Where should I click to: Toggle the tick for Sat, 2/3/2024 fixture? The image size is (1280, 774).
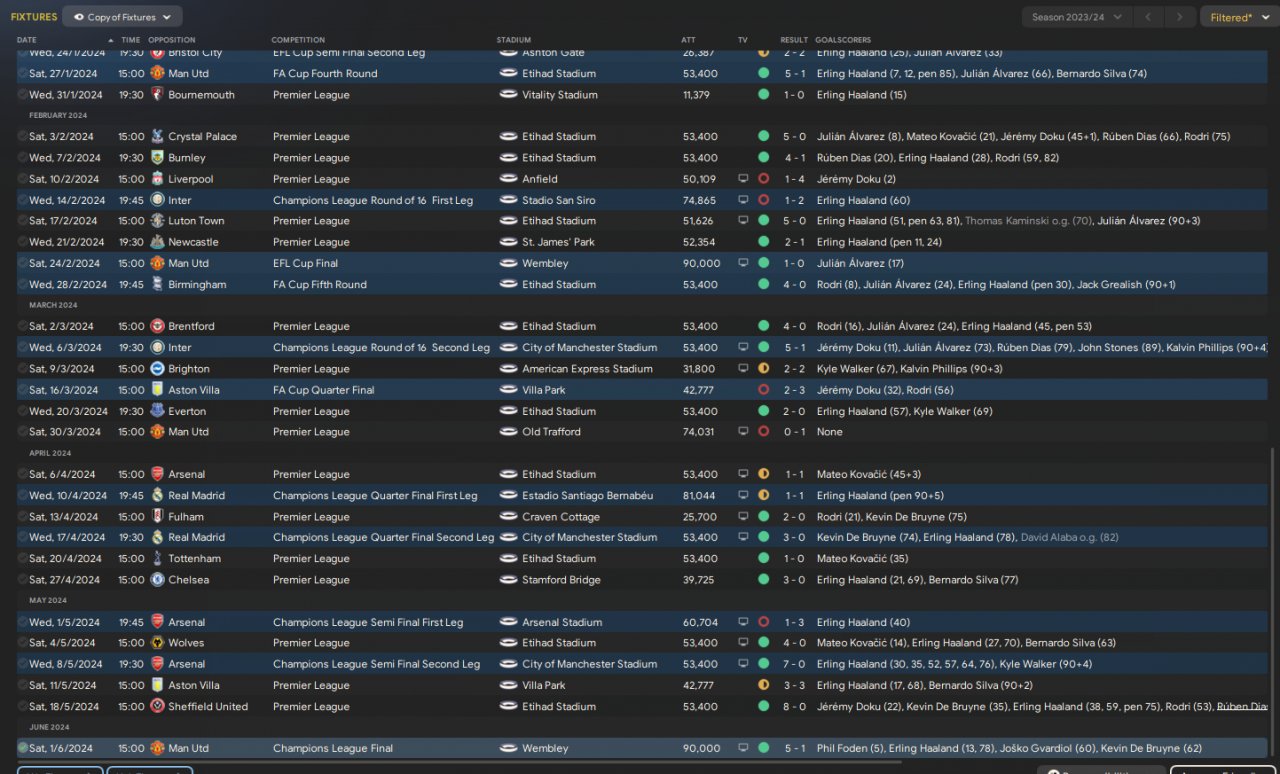pos(23,326)
